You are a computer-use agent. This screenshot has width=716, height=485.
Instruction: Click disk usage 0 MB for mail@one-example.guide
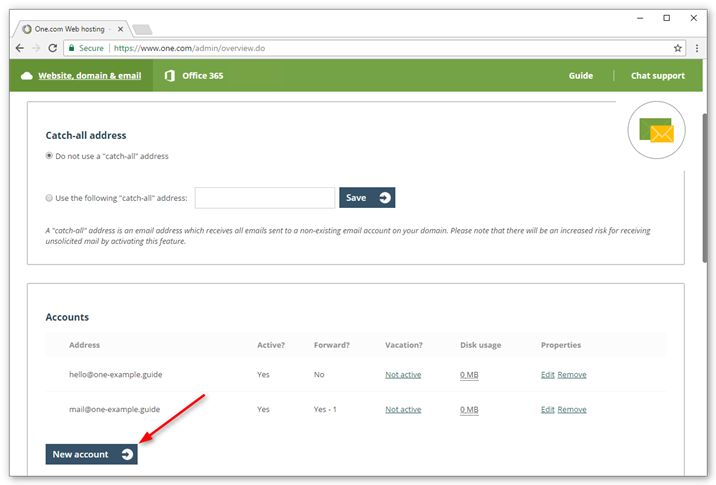(469, 410)
